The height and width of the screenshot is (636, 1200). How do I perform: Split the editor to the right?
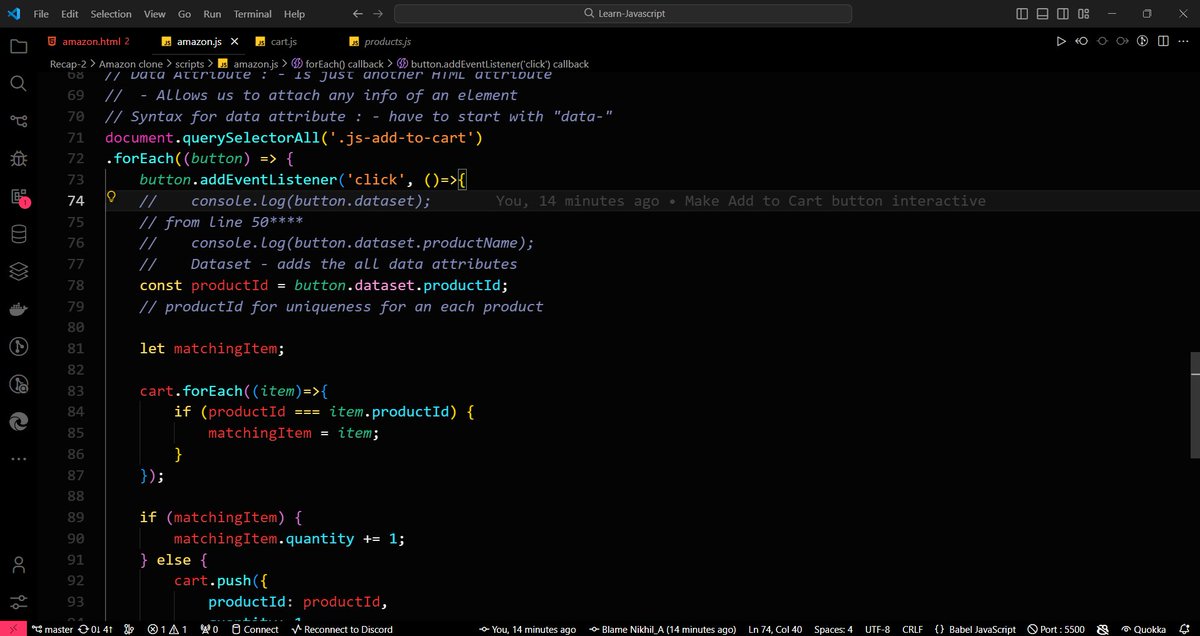point(1163,41)
